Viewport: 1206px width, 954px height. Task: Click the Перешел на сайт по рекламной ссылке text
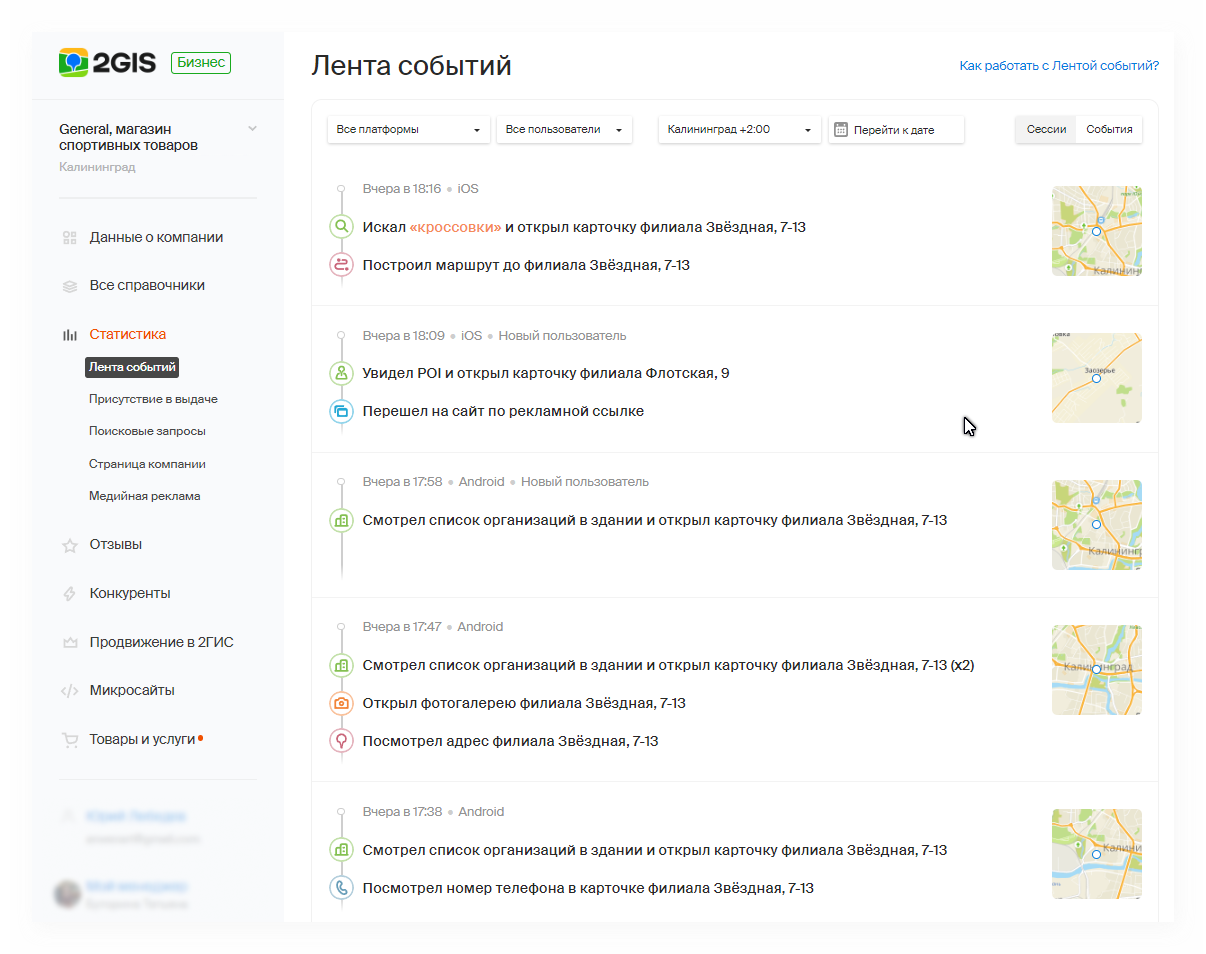(x=503, y=411)
